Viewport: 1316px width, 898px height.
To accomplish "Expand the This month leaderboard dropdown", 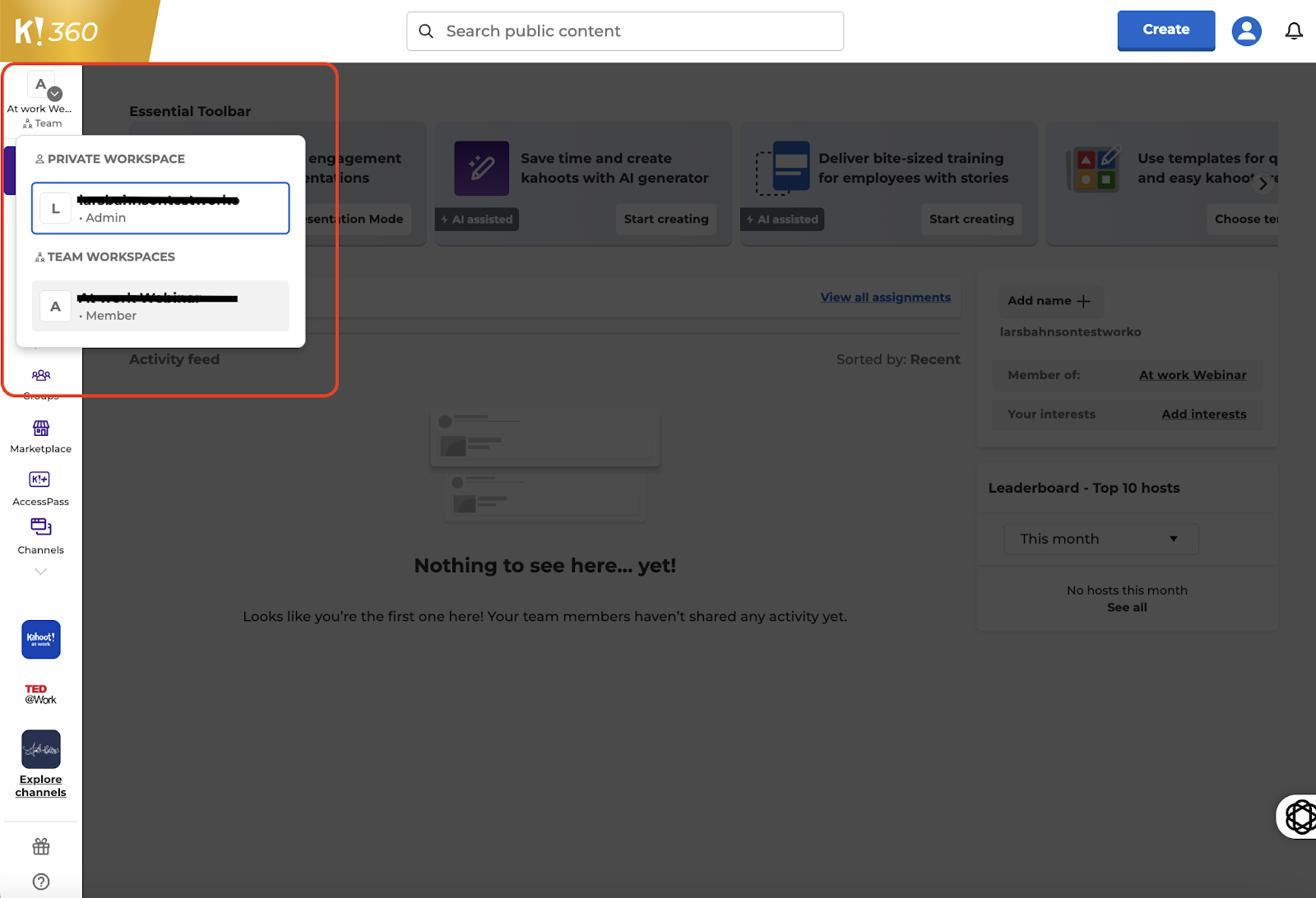I will [1101, 539].
